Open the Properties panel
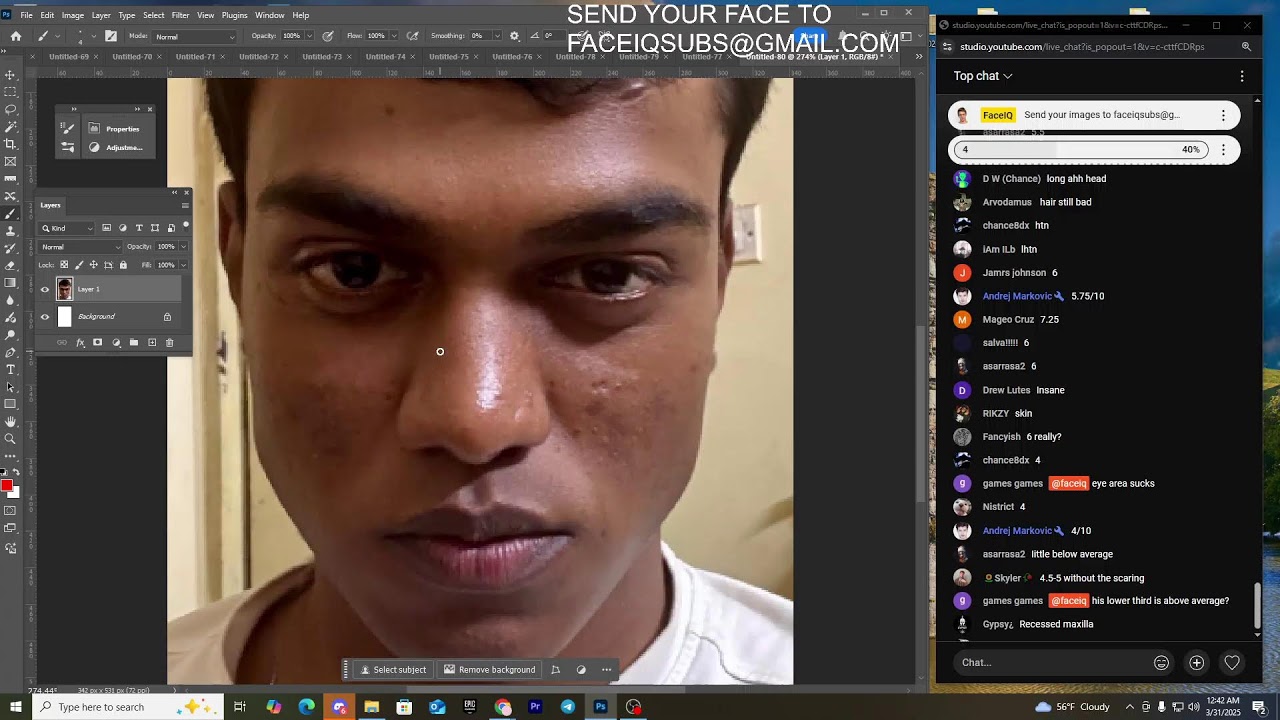Viewport: 1280px width, 720px height. [112, 128]
